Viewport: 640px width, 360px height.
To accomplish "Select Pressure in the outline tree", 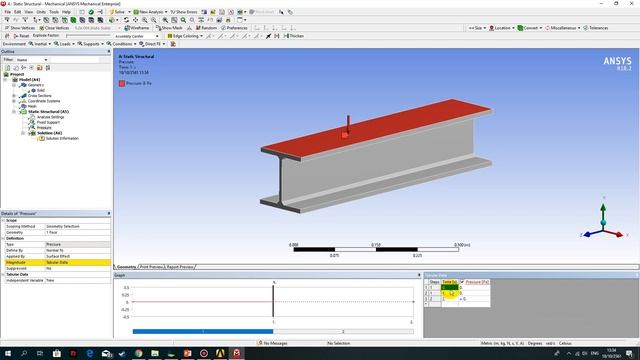I will 44,127.
